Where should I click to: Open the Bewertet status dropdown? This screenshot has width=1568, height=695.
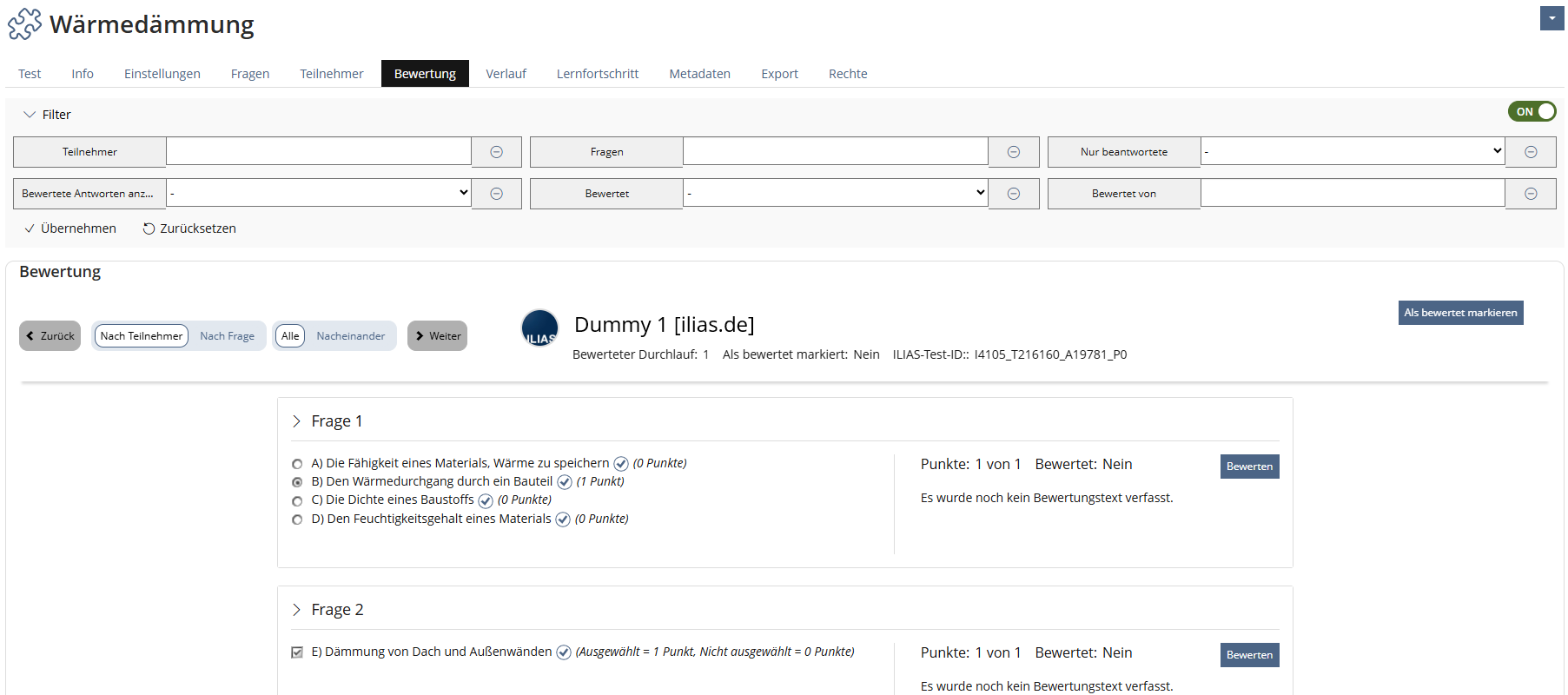(836, 193)
